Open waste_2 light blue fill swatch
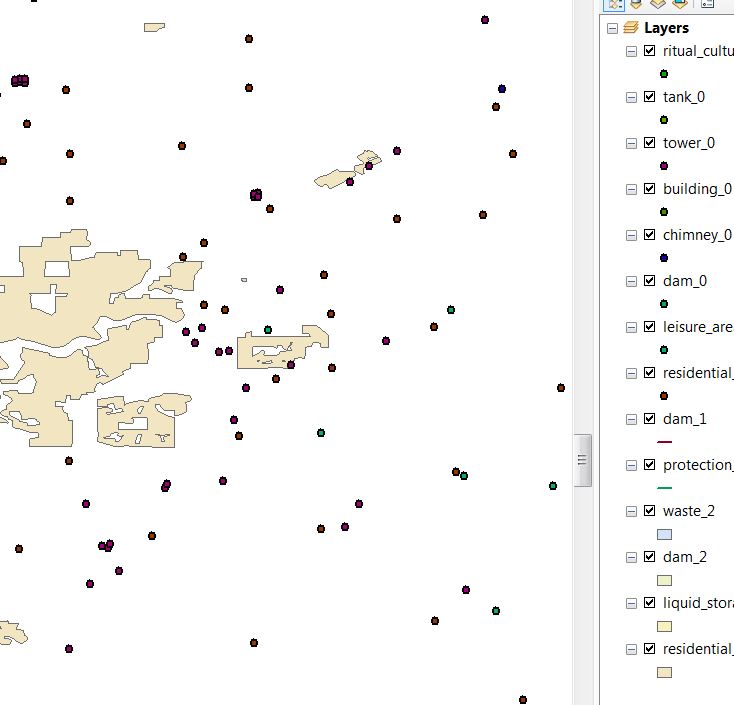 664,534
